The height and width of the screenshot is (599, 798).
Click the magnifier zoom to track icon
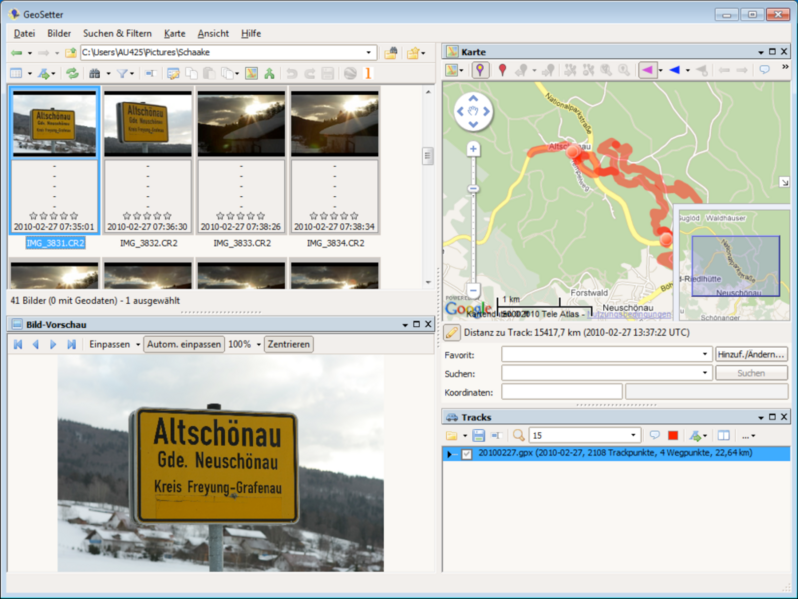(x=518, y=435)
